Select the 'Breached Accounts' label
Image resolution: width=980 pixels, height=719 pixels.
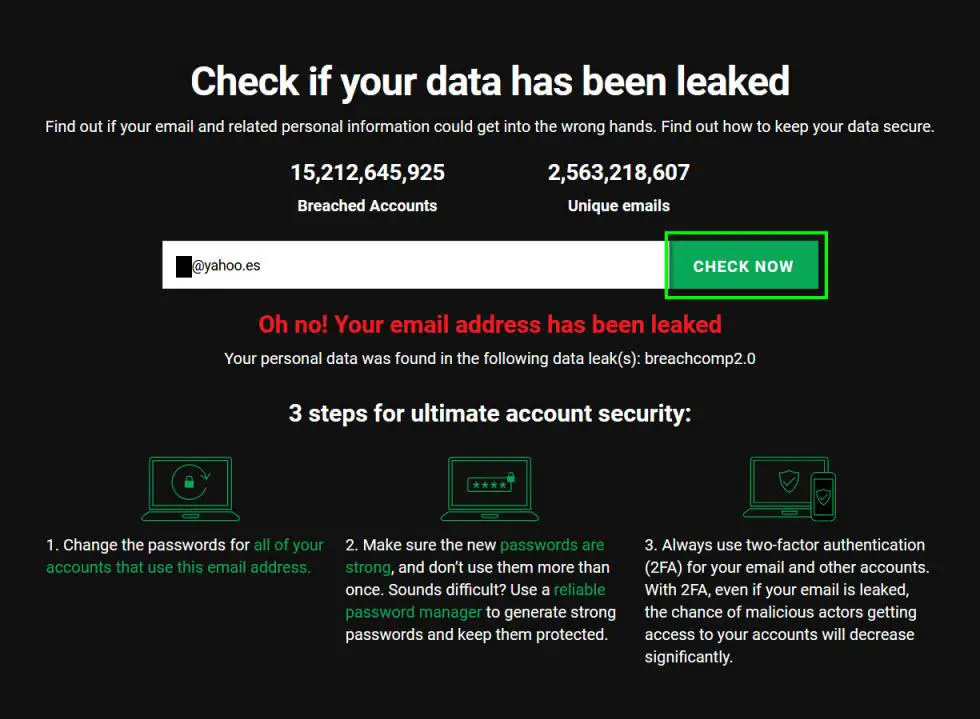(367, 206)
